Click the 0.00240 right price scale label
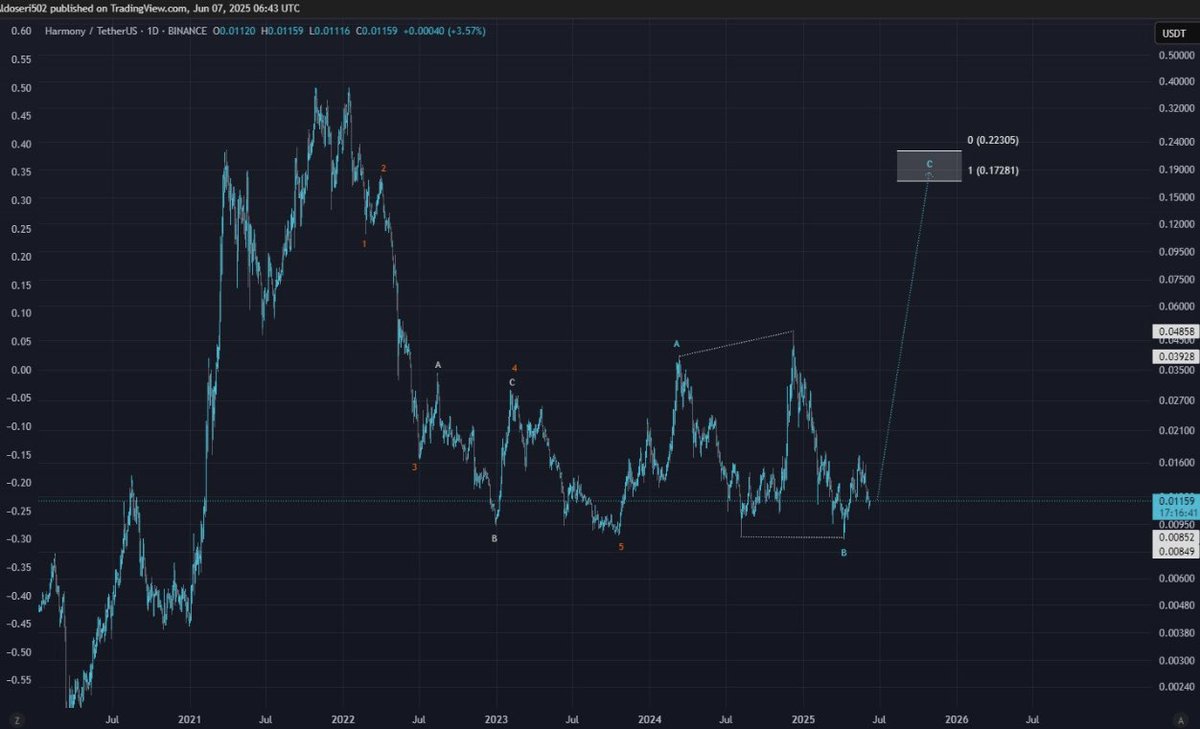Viewport: 1200px width, 729px height. click(1176, 687)
